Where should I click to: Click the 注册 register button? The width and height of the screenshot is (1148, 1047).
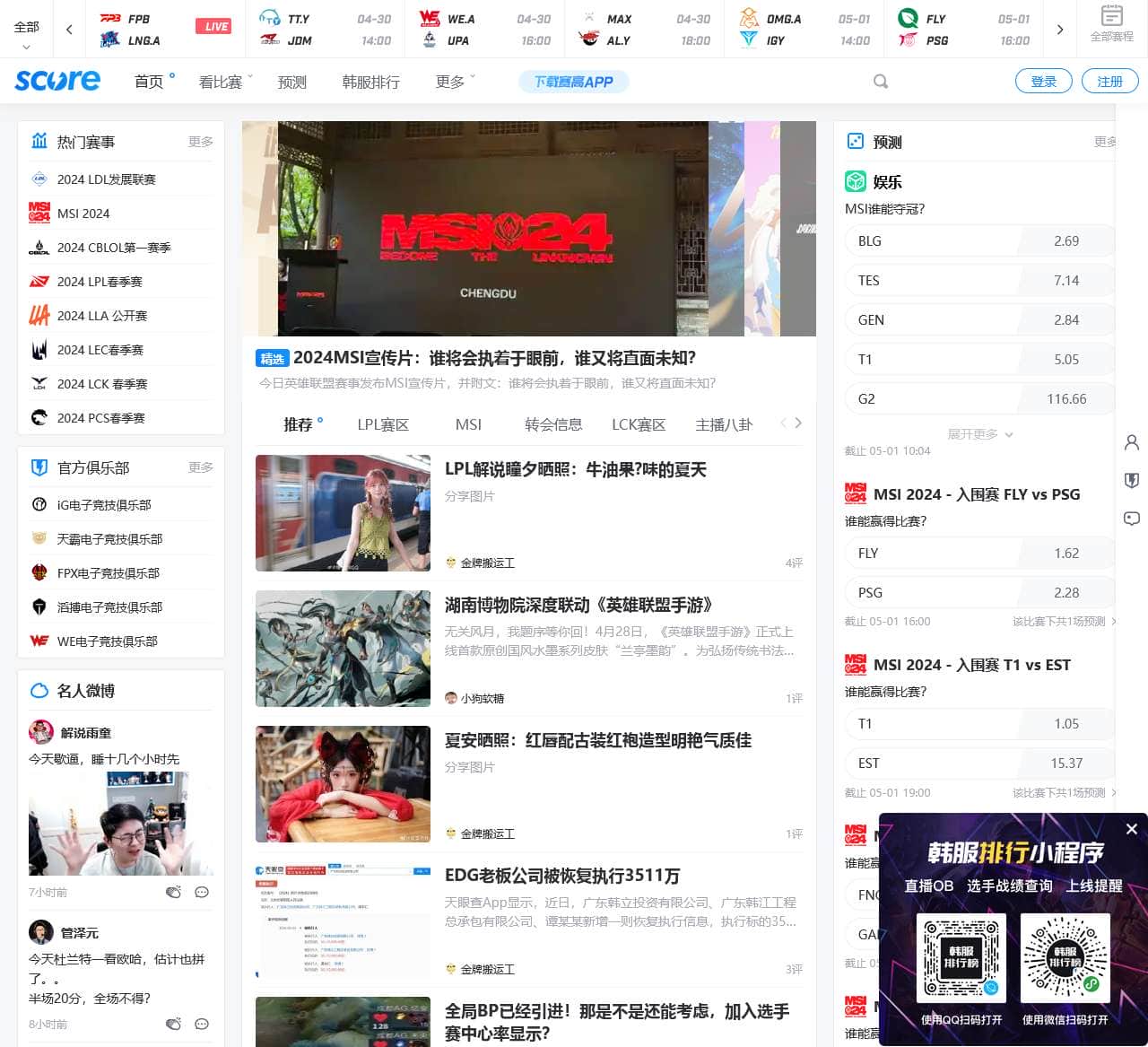pos(1110,81)
